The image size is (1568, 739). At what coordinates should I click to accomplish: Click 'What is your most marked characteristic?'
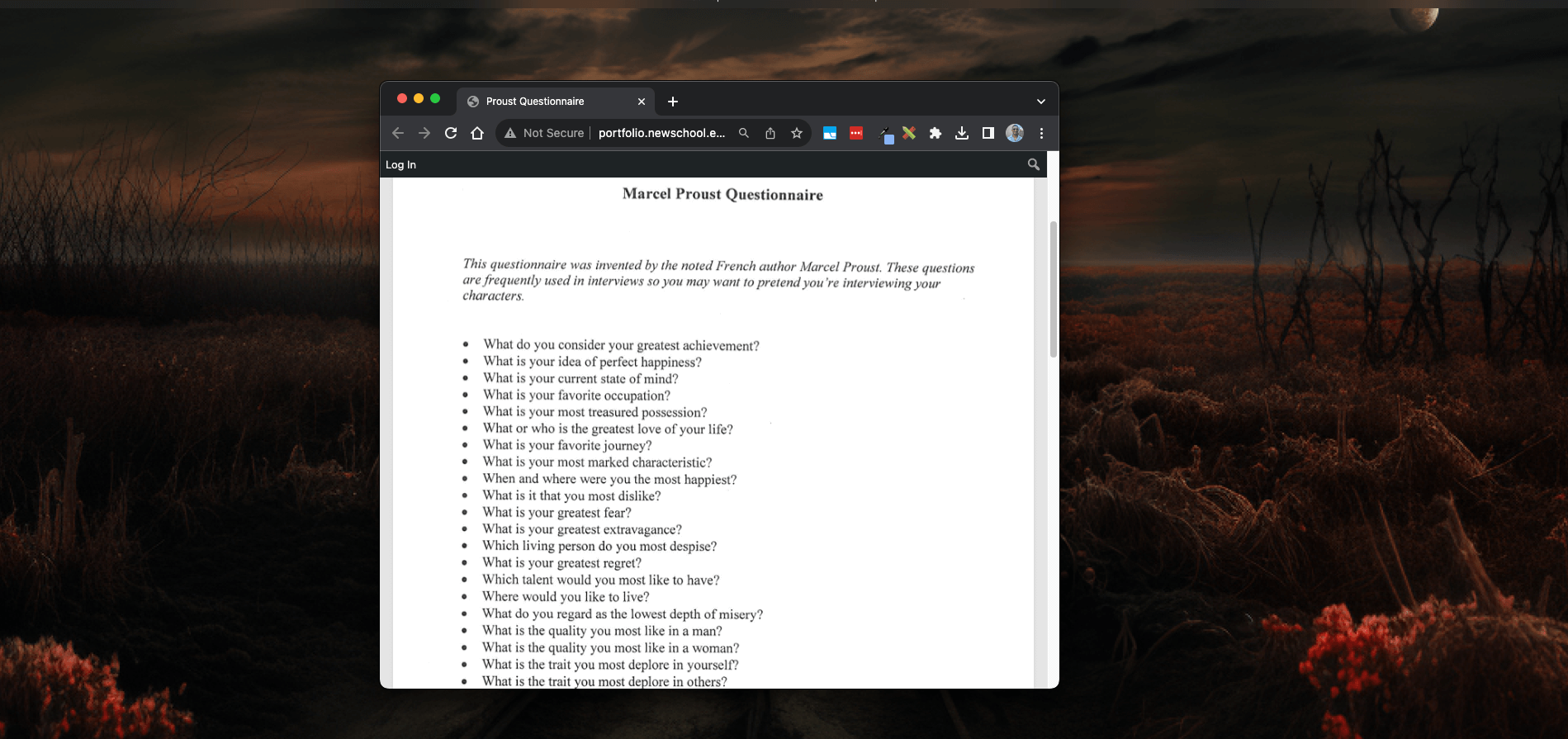point(597,462)
